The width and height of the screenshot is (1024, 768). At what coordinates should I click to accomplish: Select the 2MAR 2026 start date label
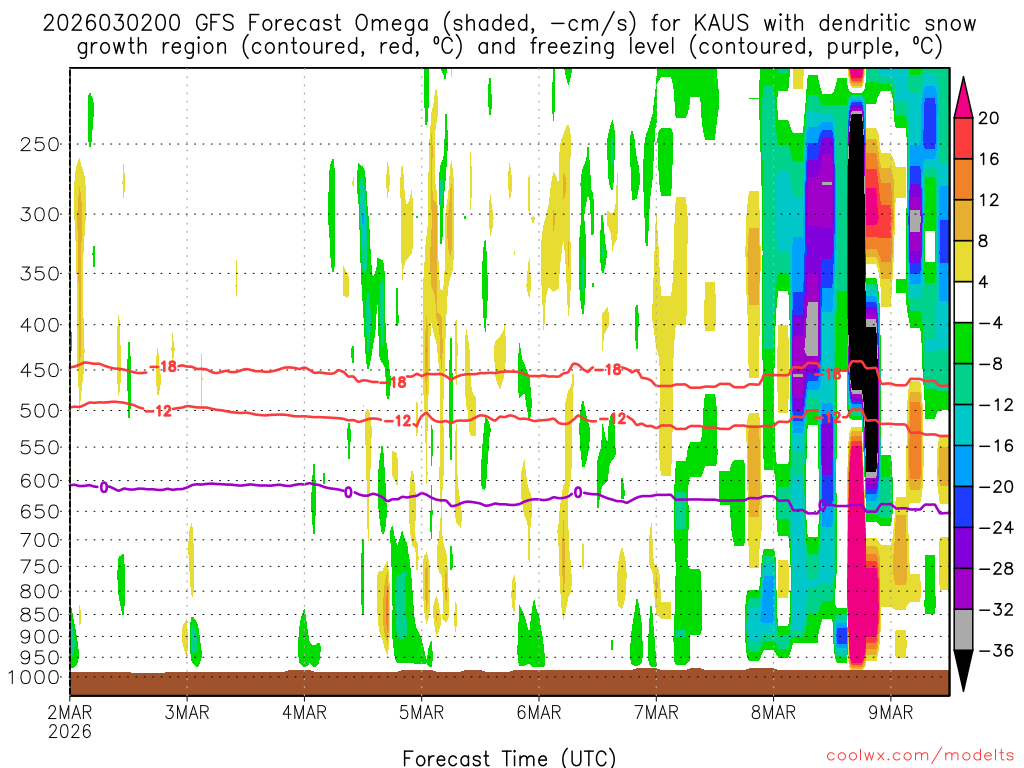tap(68, 722)
